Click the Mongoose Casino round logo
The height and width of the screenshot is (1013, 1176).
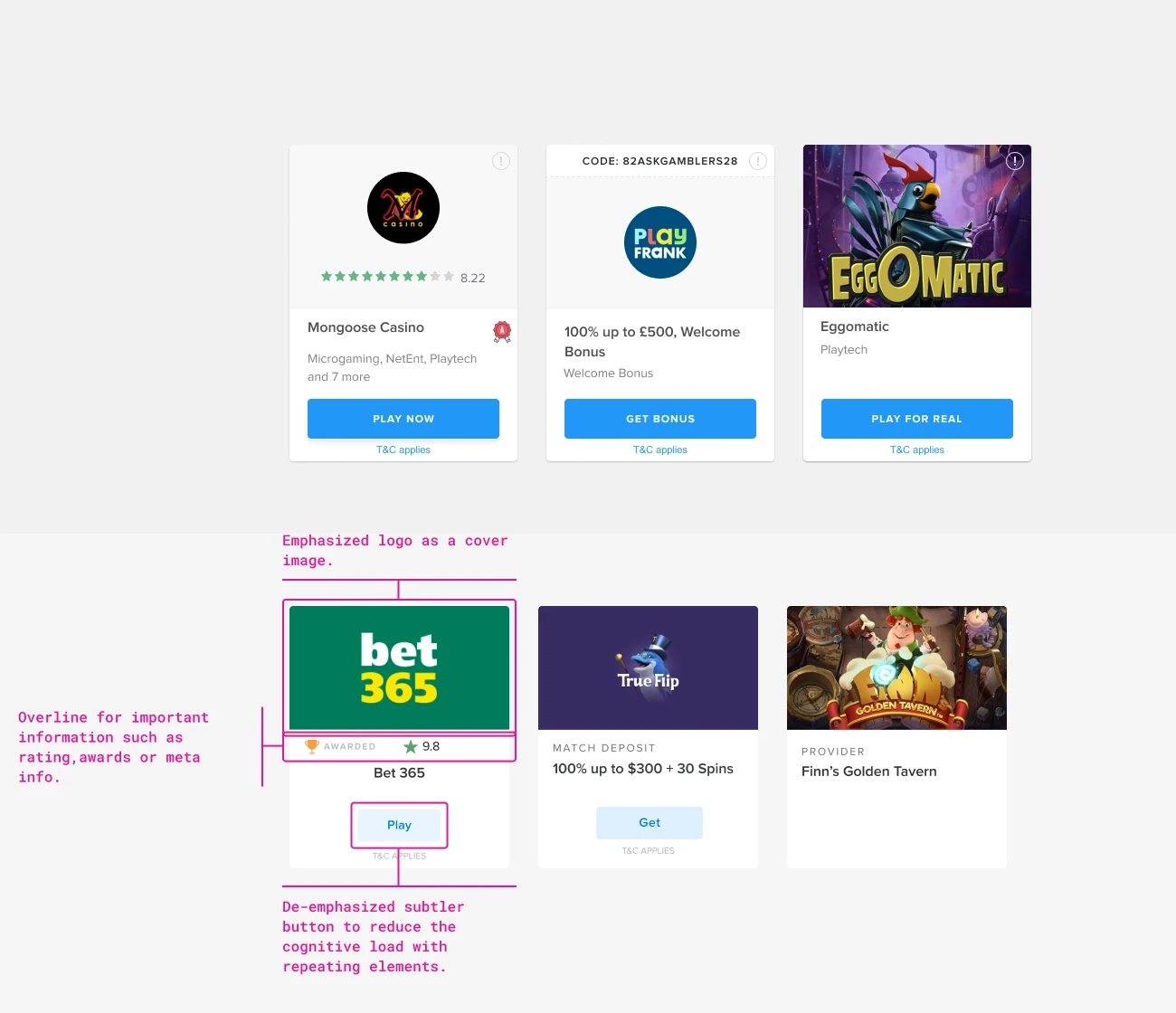pyautogui.click(x=403, y=208)
